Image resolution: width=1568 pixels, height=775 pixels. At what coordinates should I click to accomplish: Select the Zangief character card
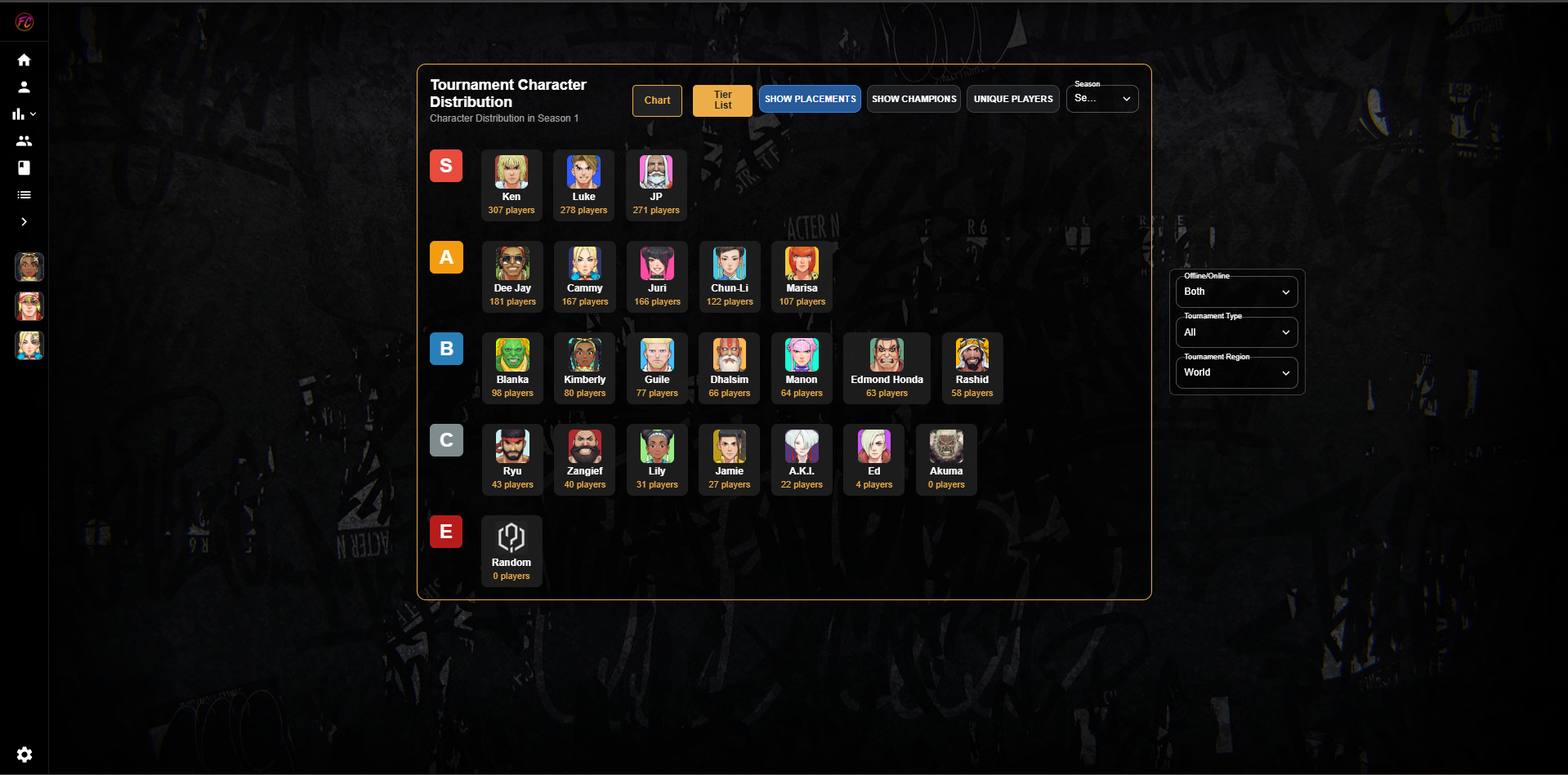[585, 460]
